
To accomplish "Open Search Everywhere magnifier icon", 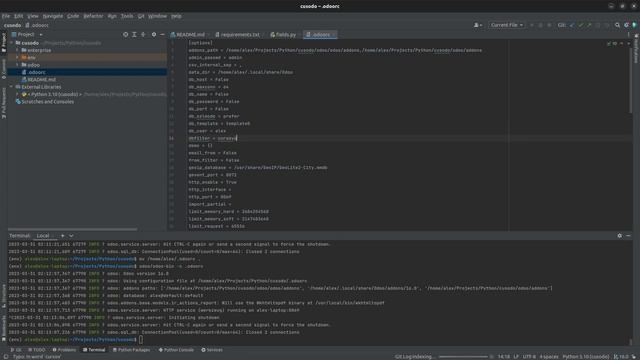I will pyautogui.click(x=617, y=25).
